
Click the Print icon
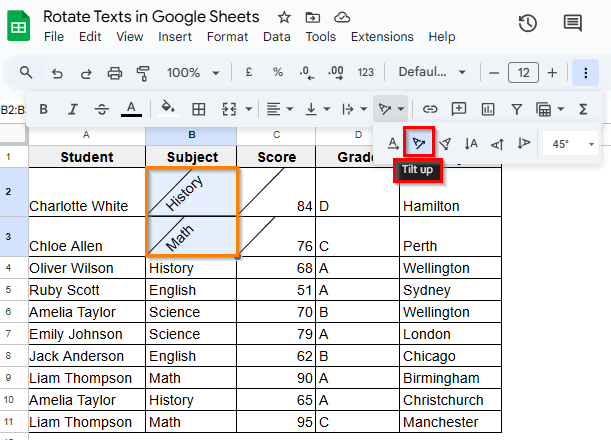[114, 72]
